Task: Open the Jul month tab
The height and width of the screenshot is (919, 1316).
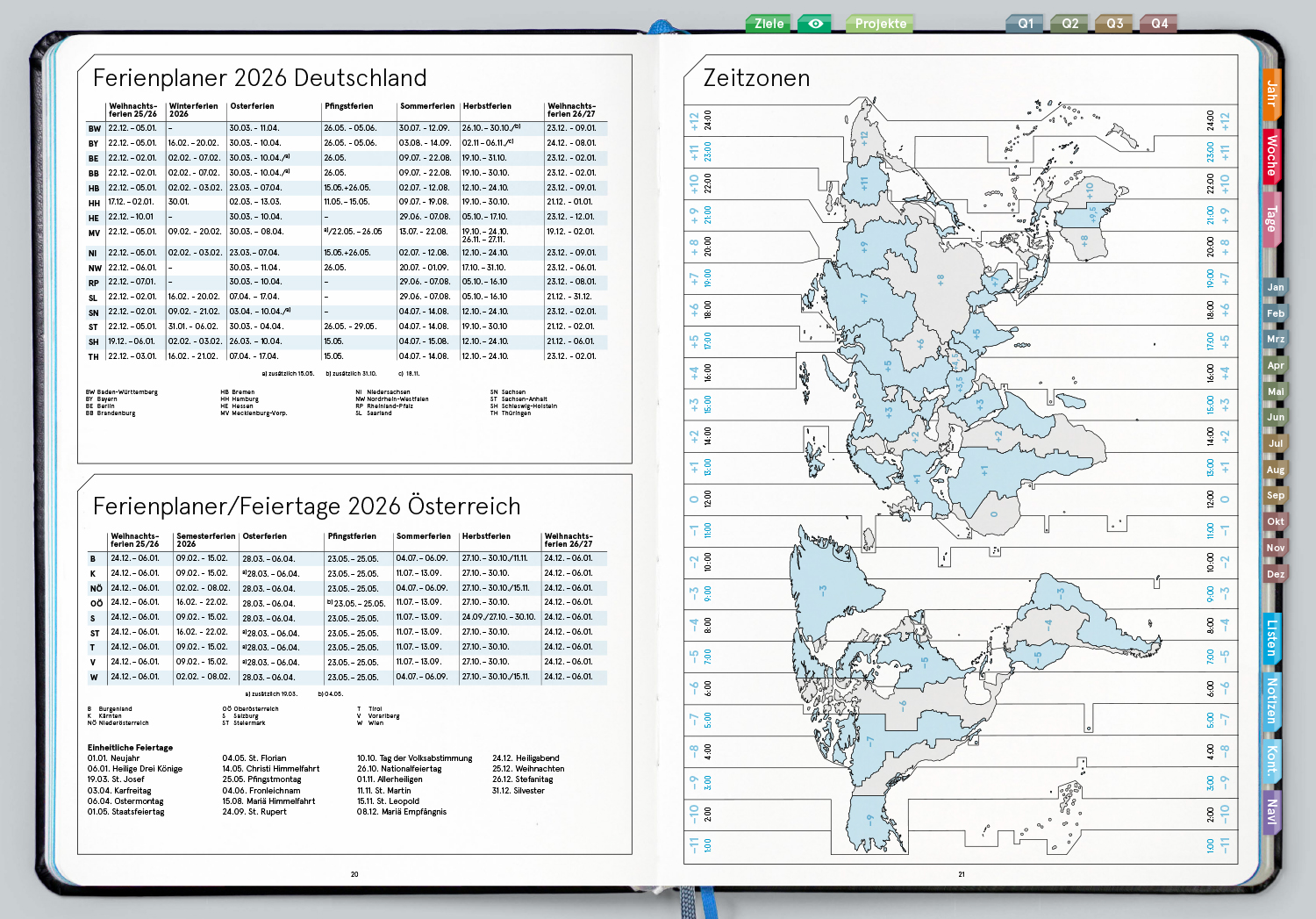Action: [1275, 443]
